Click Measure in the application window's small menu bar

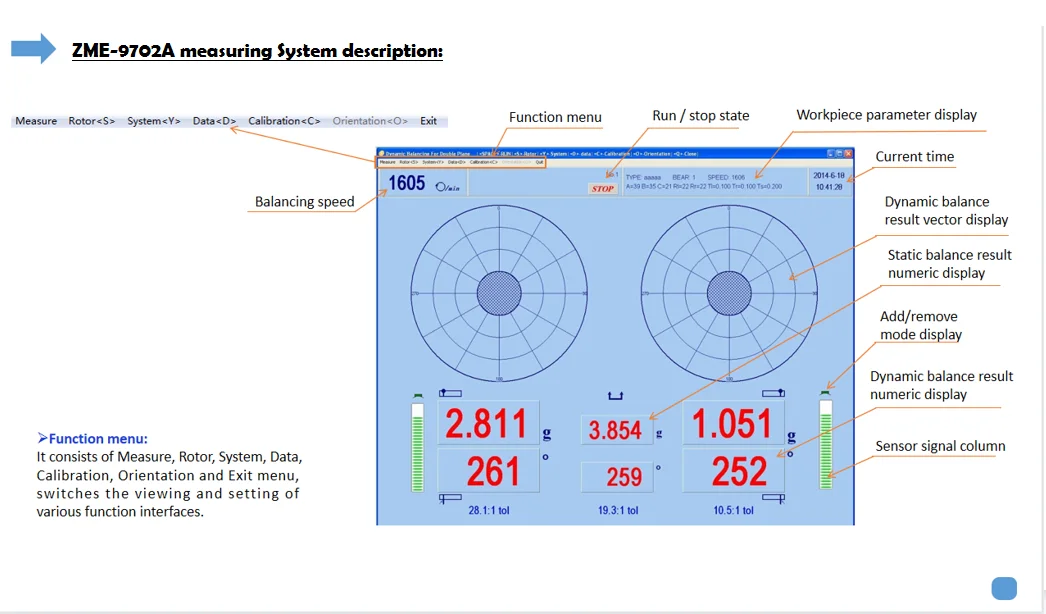point(388,162)
